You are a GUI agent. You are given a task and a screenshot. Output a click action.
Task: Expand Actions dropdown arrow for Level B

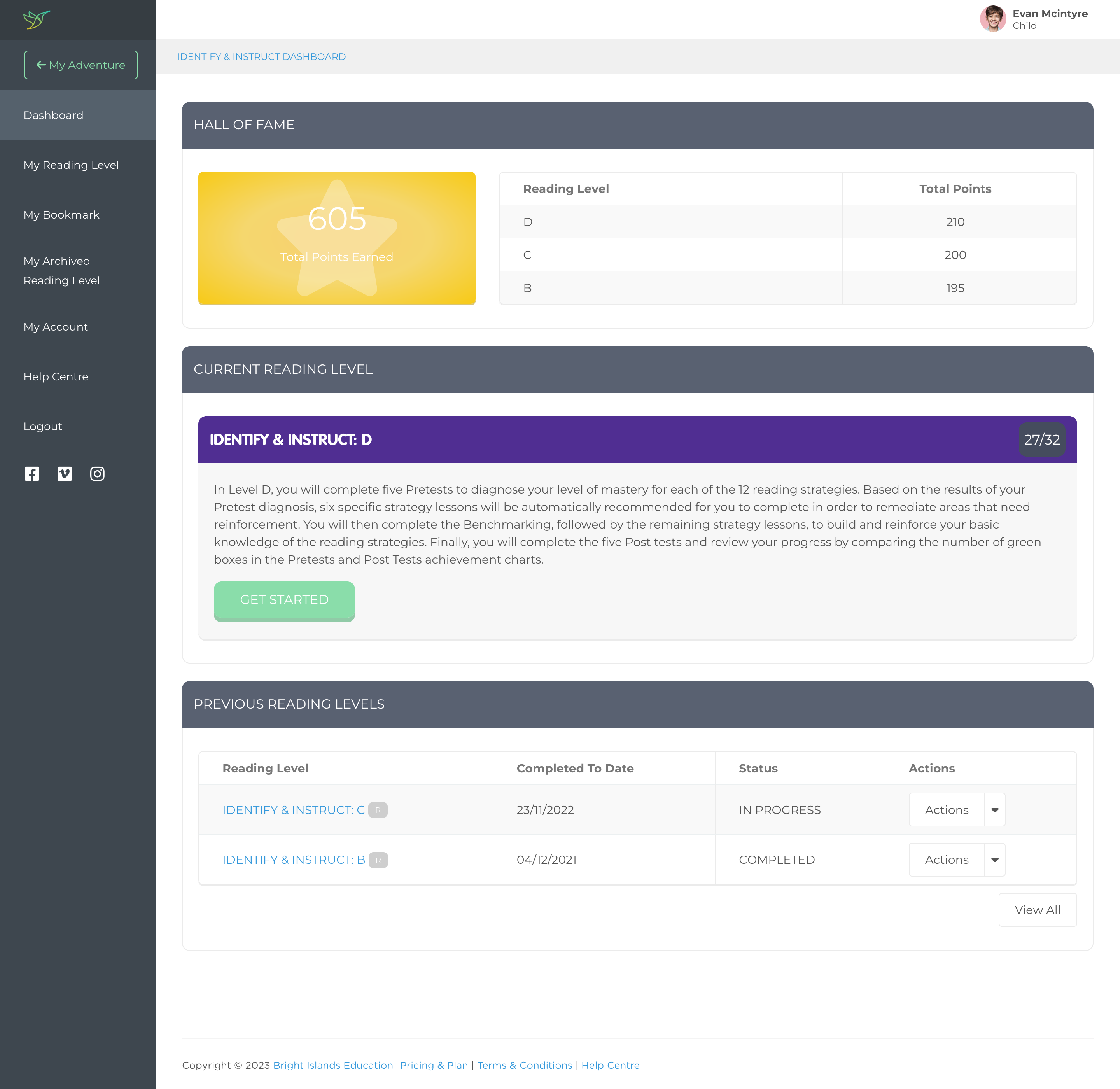pos(995,860)
